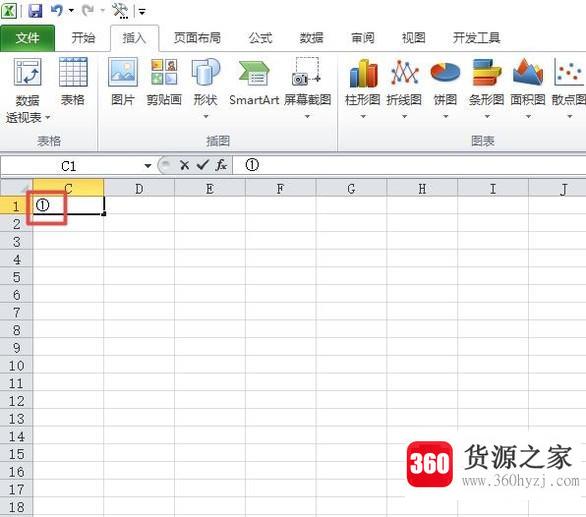The image size is (586, 517).
Task: Insert a Bar chart (条形图)
Action: tap(487, 88)
